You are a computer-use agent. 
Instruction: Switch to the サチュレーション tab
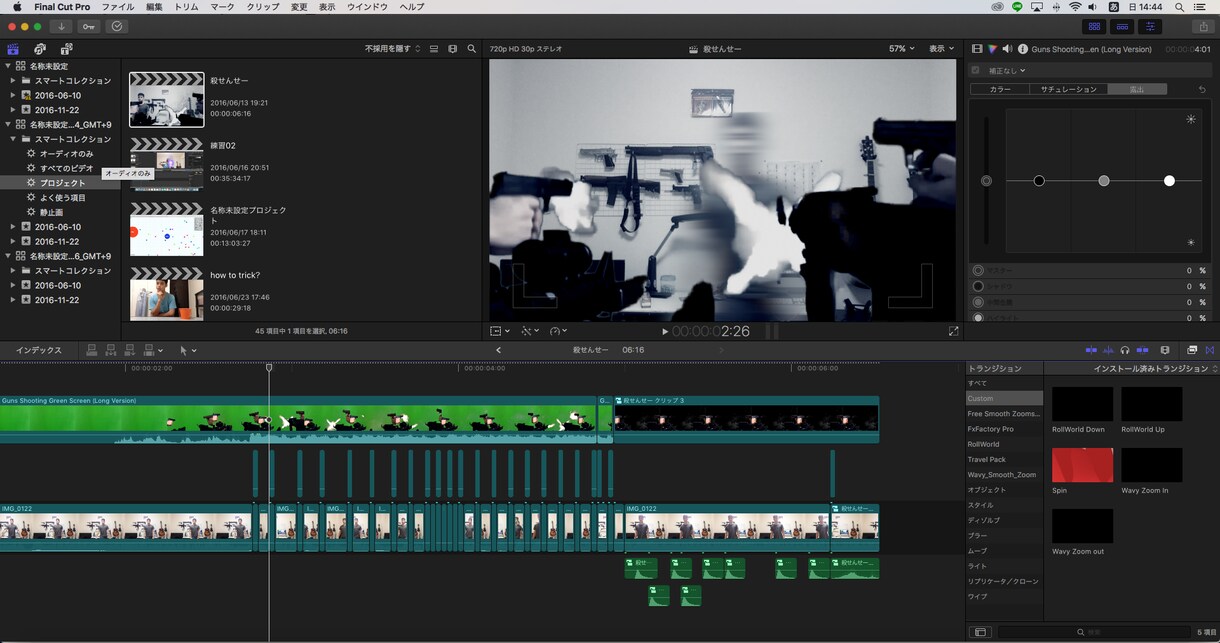1069,89
